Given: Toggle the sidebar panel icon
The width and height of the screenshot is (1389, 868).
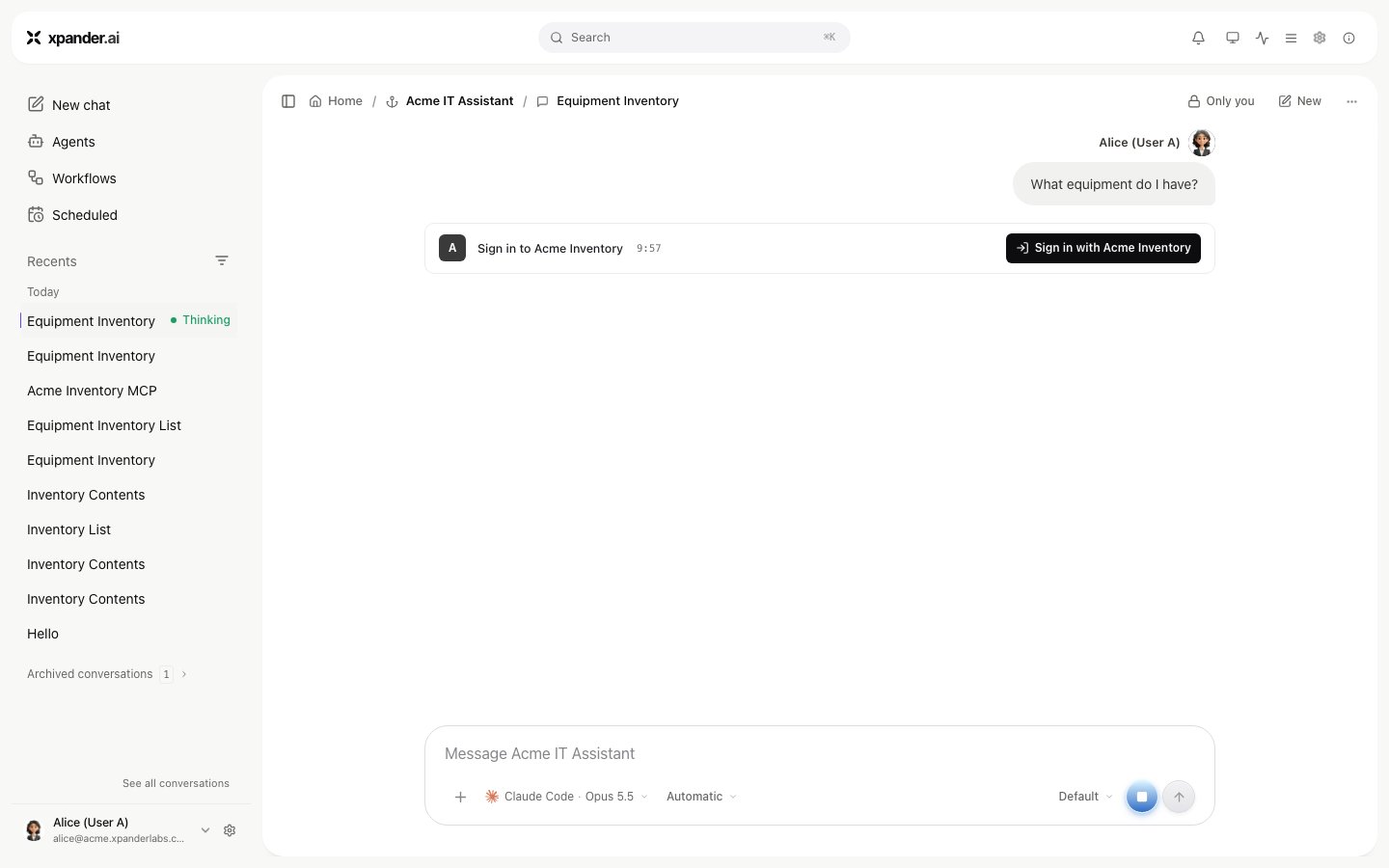Looking at the screenshot, I should click(x=288, y=101).
